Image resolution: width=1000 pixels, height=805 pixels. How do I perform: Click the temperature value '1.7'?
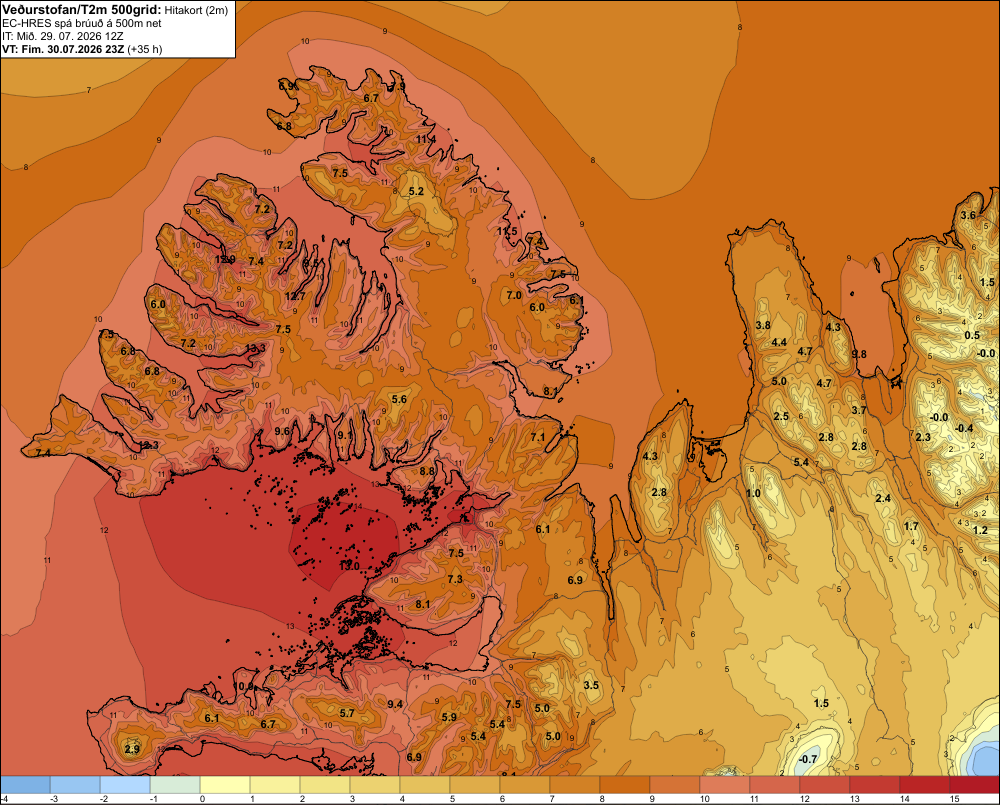(911, 526)
